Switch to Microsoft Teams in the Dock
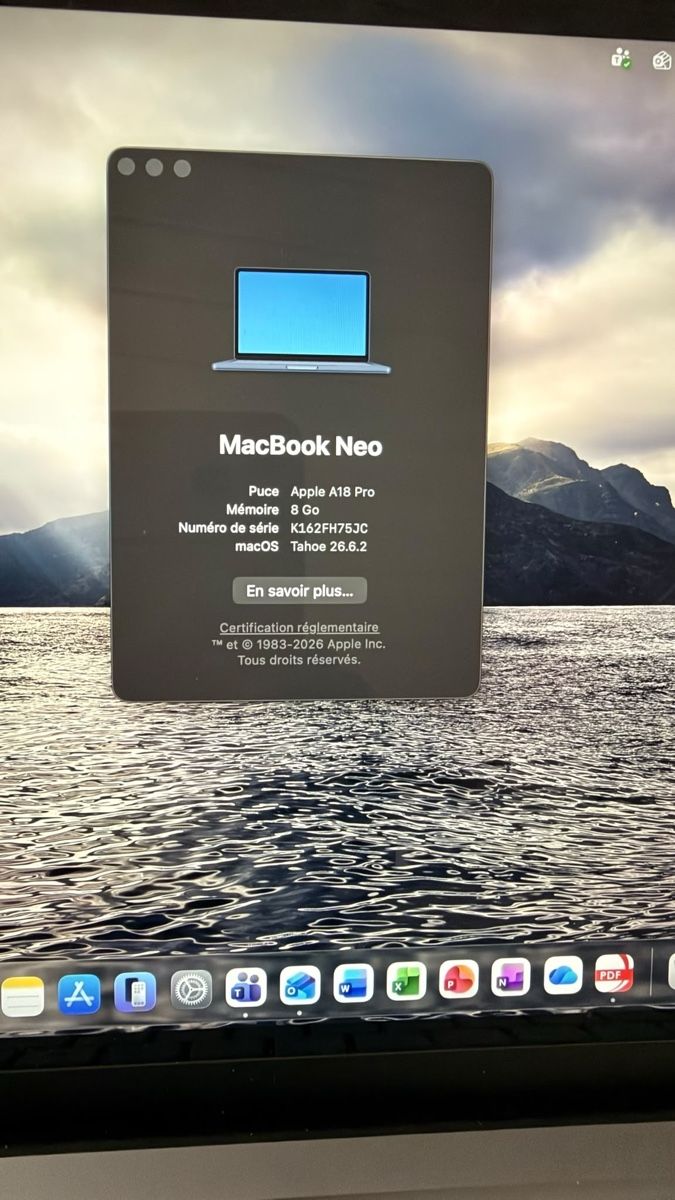Screen dimensions: 675x1200 pos(246,987)
